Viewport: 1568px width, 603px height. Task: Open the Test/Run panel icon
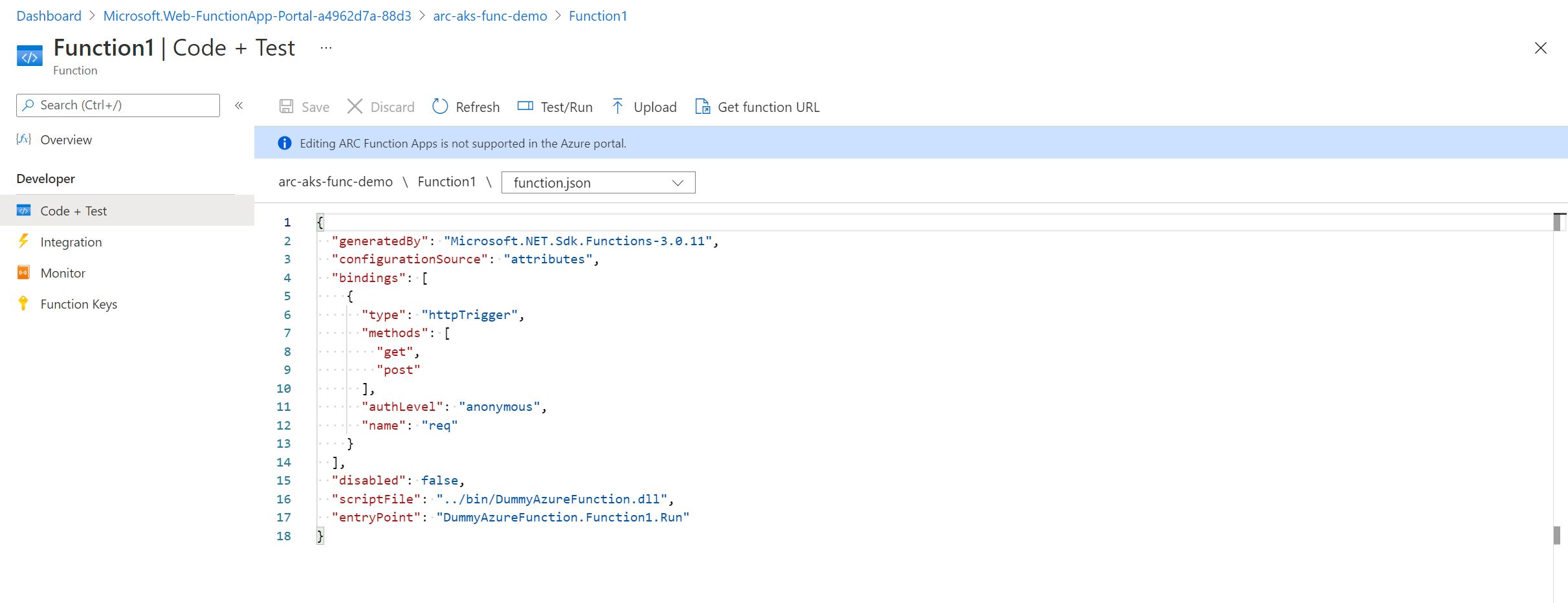coord(524,105)
